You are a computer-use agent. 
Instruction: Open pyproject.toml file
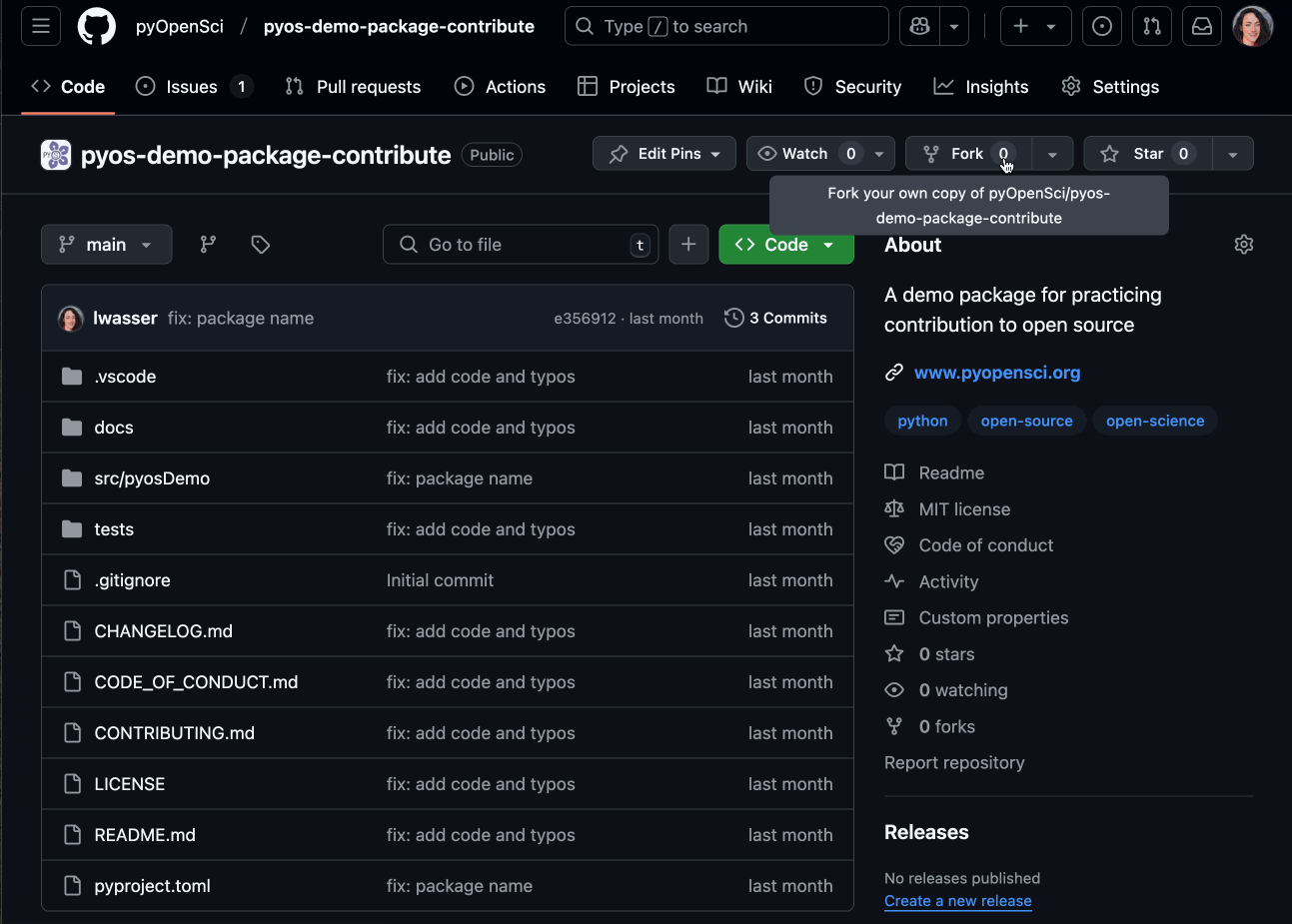pyautogui.click(x=152, y=886)
